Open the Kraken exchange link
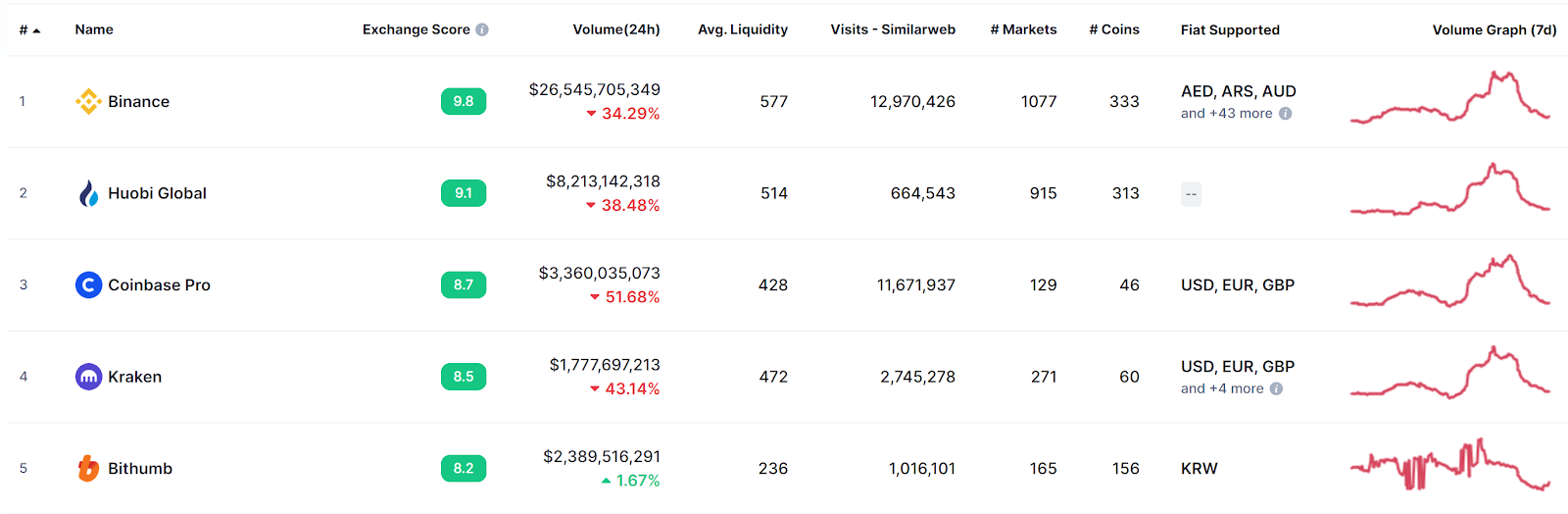Image resolution: width=1568 pixels, height=514 pixels. tap(134, 377)
